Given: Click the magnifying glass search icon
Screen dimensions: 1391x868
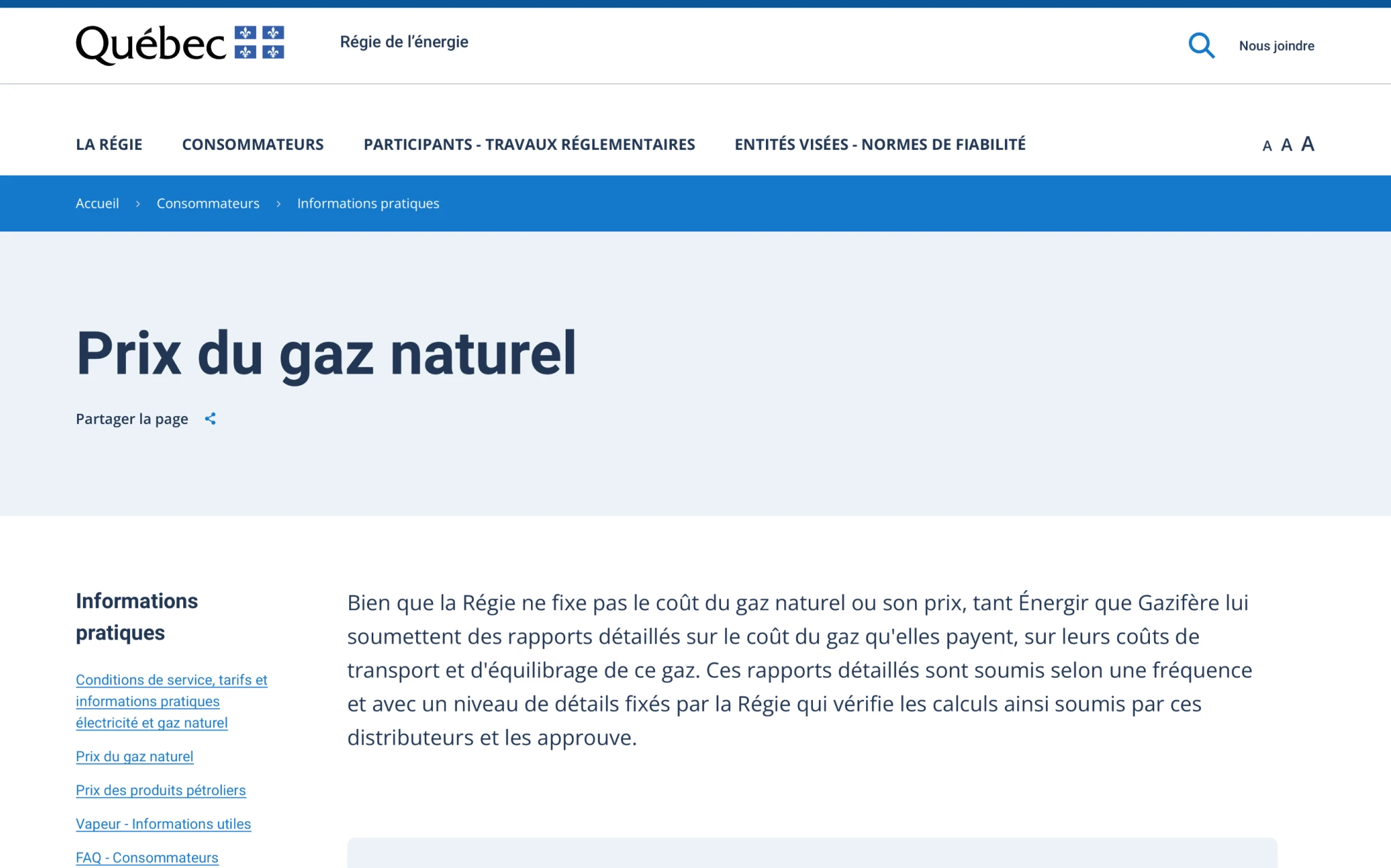Looking at the screenshot, I should pos(1201,46).
